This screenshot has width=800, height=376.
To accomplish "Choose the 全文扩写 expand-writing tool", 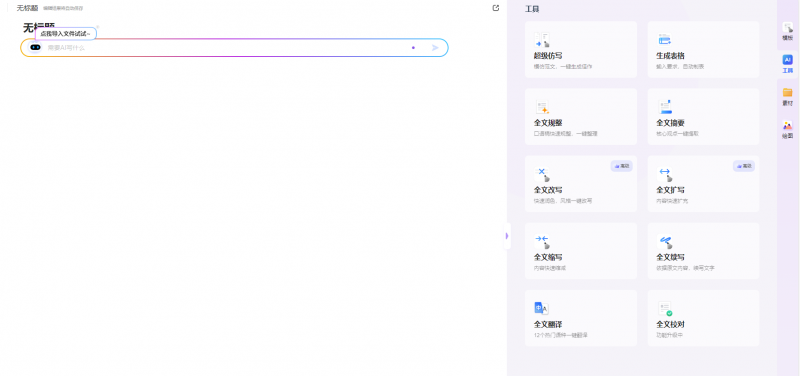I will coord(703,184).
